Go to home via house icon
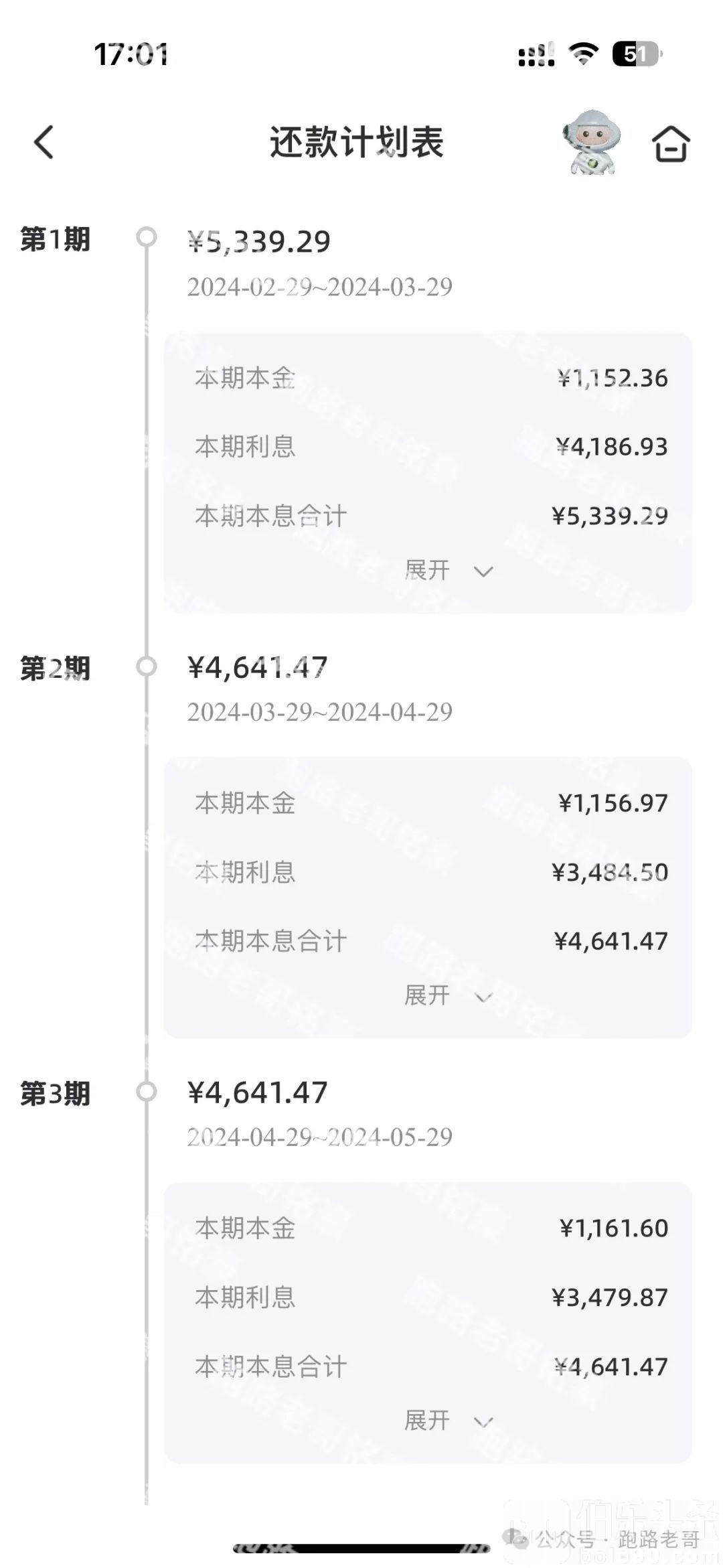This screenshot has height=1568, width=723. coord(671,143)
